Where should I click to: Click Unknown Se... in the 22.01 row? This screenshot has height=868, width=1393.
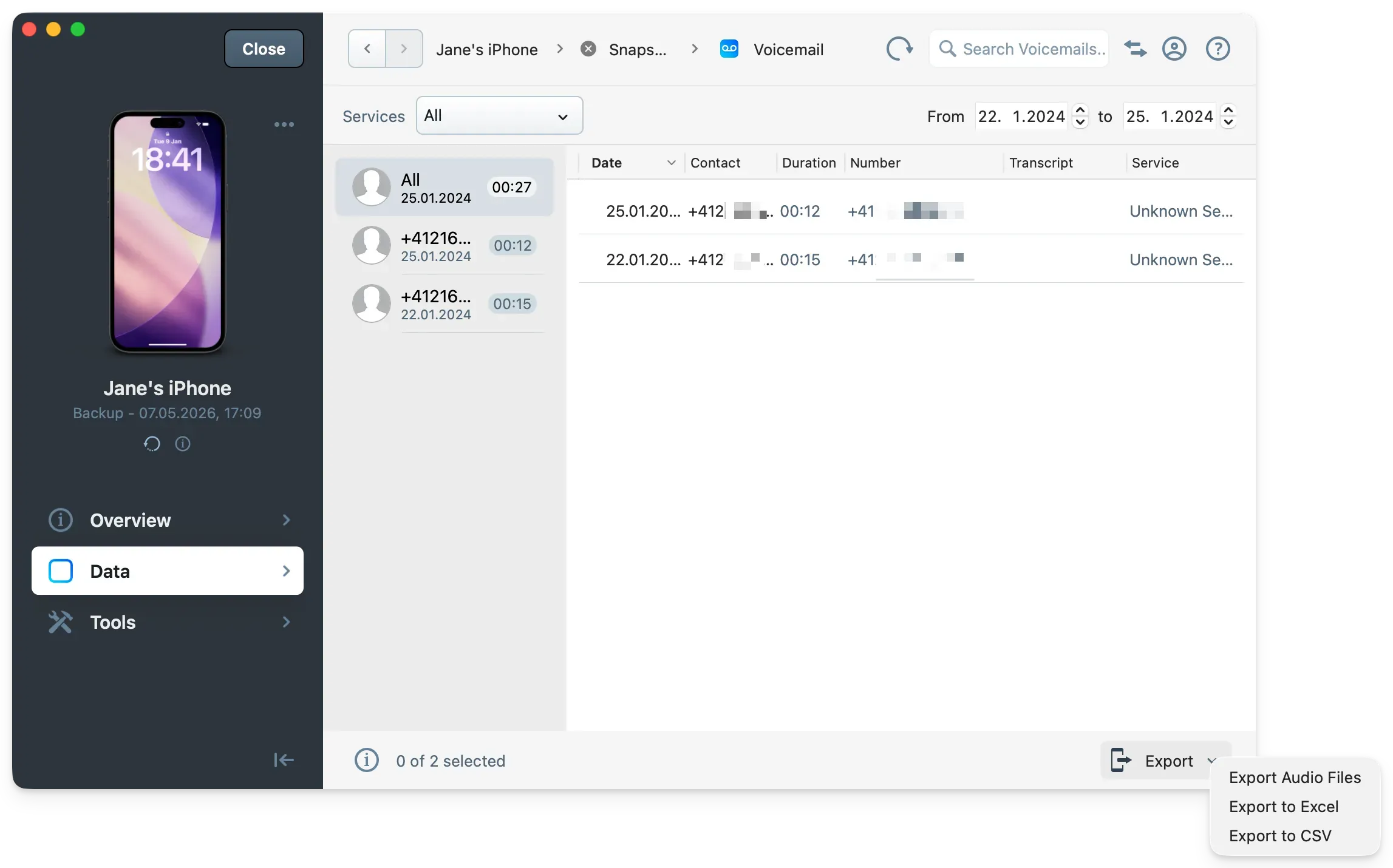click(x=1181, y=260)
